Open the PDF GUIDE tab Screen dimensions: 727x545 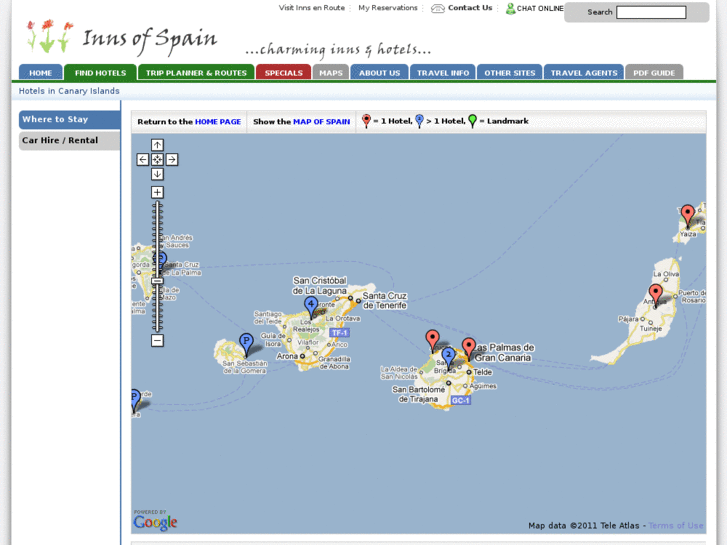point(654,72)
